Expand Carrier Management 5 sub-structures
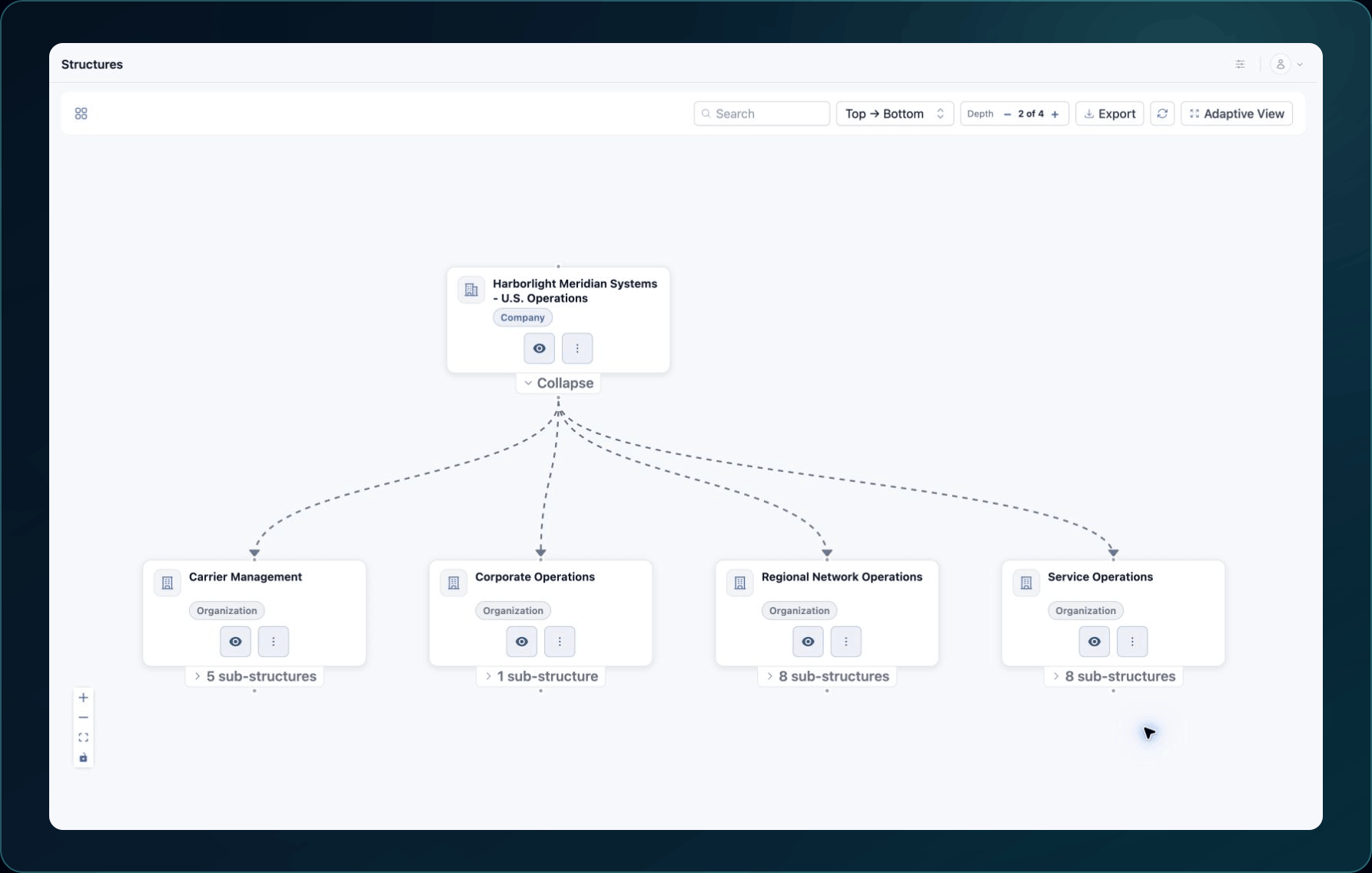The width and height of the screenshot is (1372, 873). 254,676
